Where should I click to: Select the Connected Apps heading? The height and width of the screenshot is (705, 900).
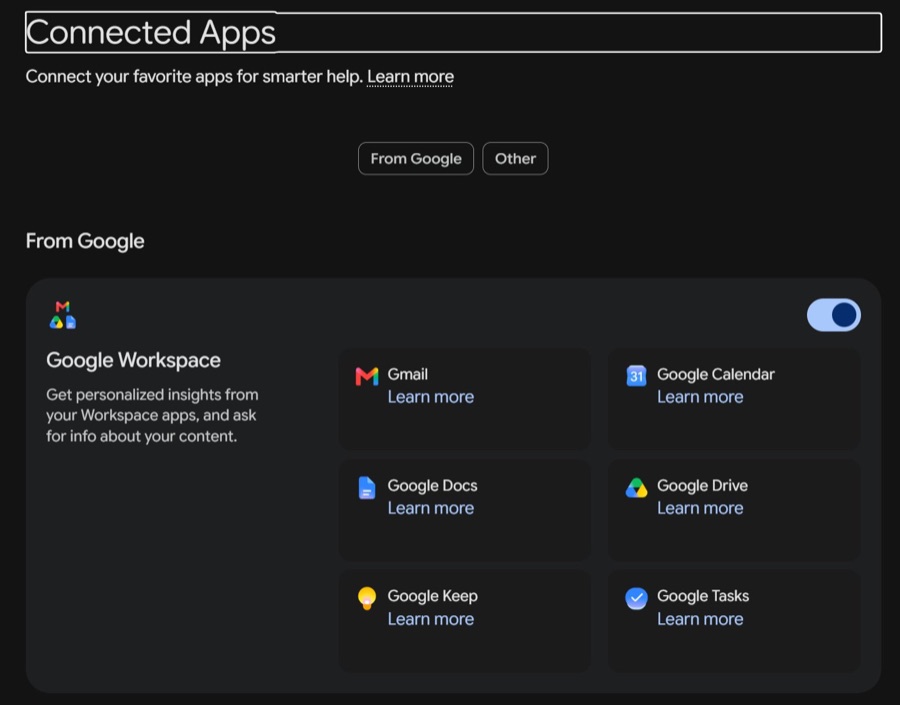150,32
